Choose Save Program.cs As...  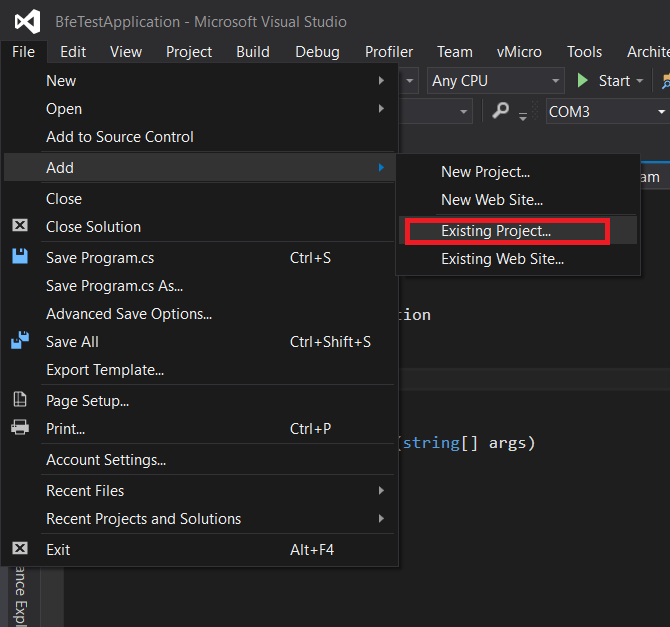point(199,286)
